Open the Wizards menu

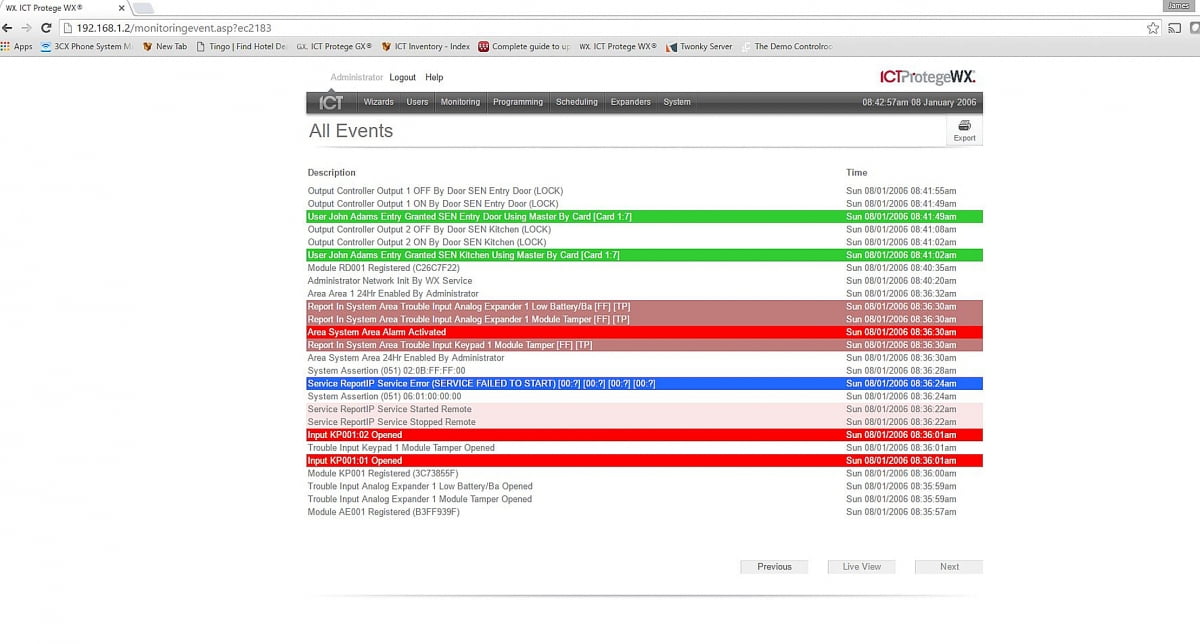click(378, 102)
